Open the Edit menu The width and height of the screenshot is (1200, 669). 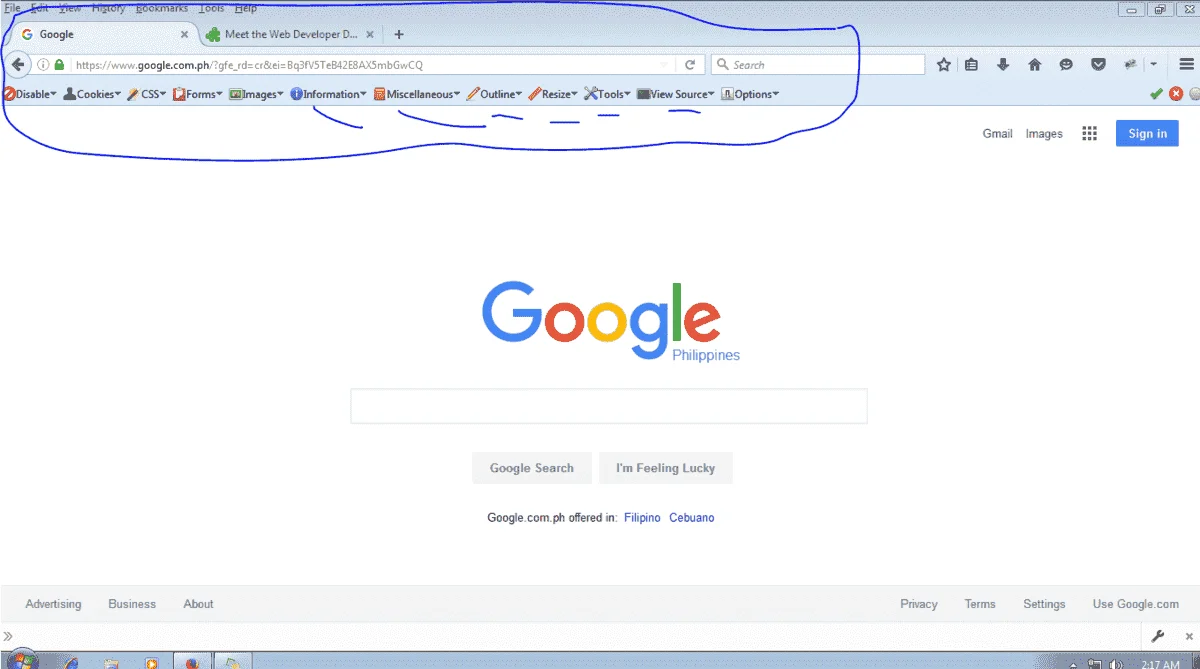(x=40, y=8)
